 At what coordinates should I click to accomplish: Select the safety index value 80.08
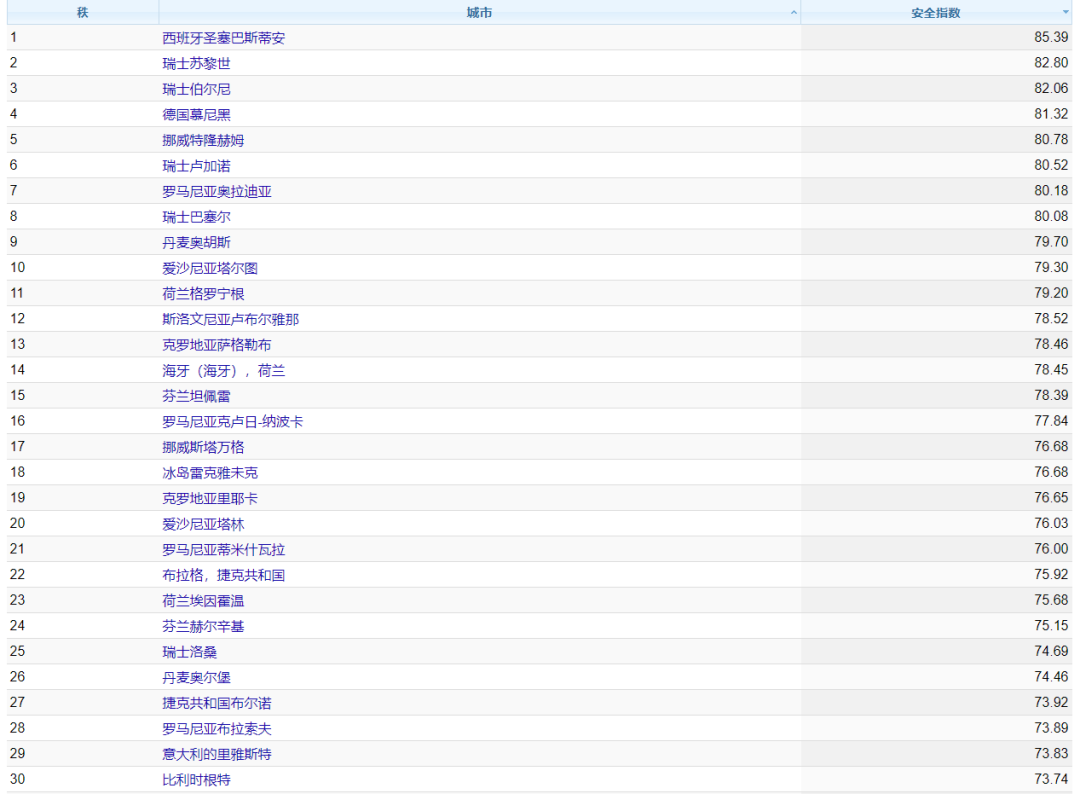(1051, 216)
